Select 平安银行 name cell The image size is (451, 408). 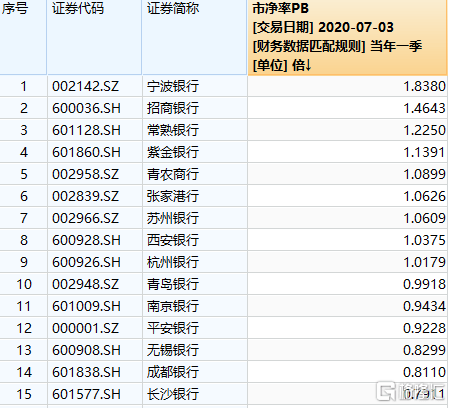point(195,328)
